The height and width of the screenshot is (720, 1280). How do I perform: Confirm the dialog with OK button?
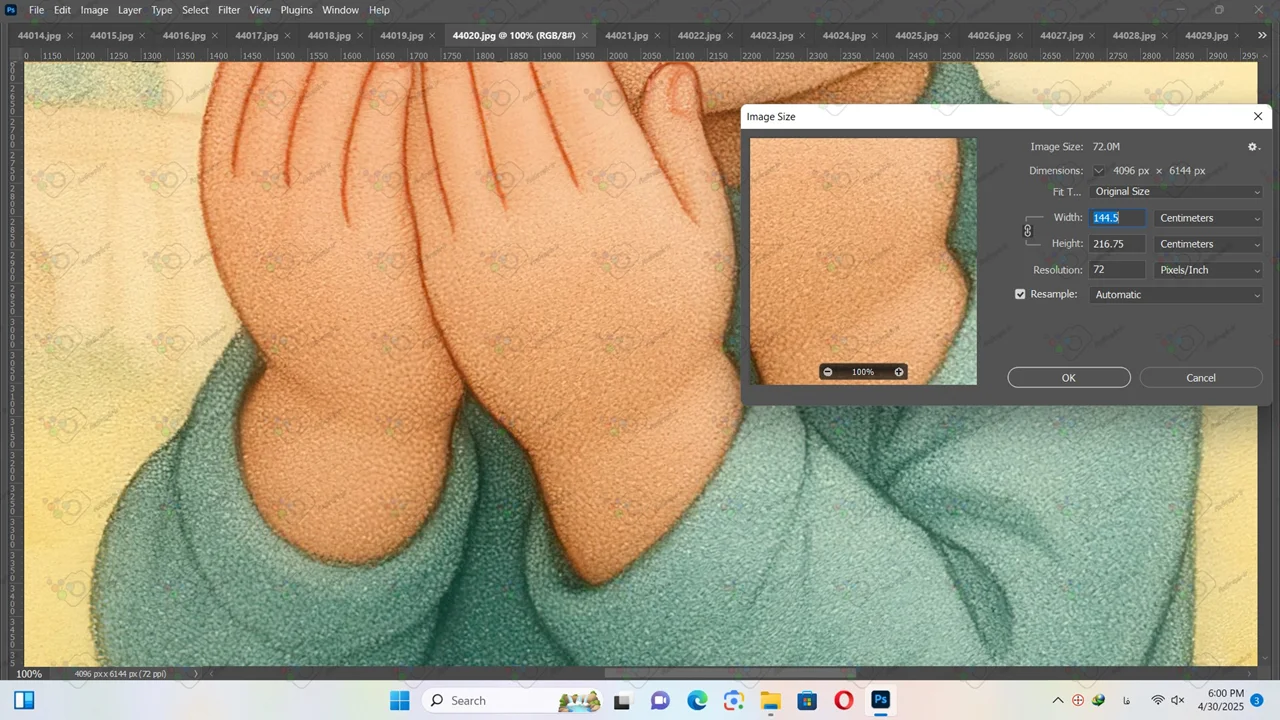pyautogui.click(x=1068, y=378)
